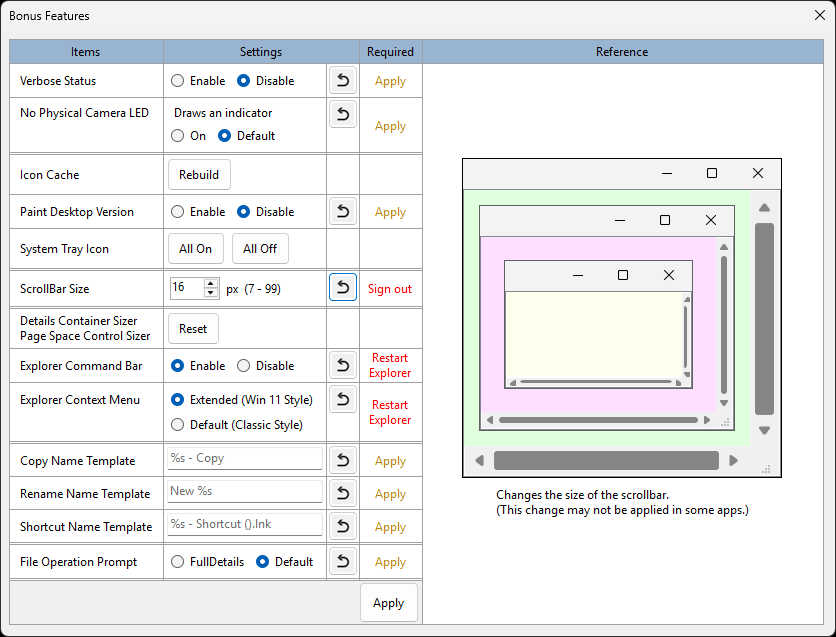Click the undo icon for No Physical Camera LED
The height and width of the screenshot is (637, 836).
(343, 114)
